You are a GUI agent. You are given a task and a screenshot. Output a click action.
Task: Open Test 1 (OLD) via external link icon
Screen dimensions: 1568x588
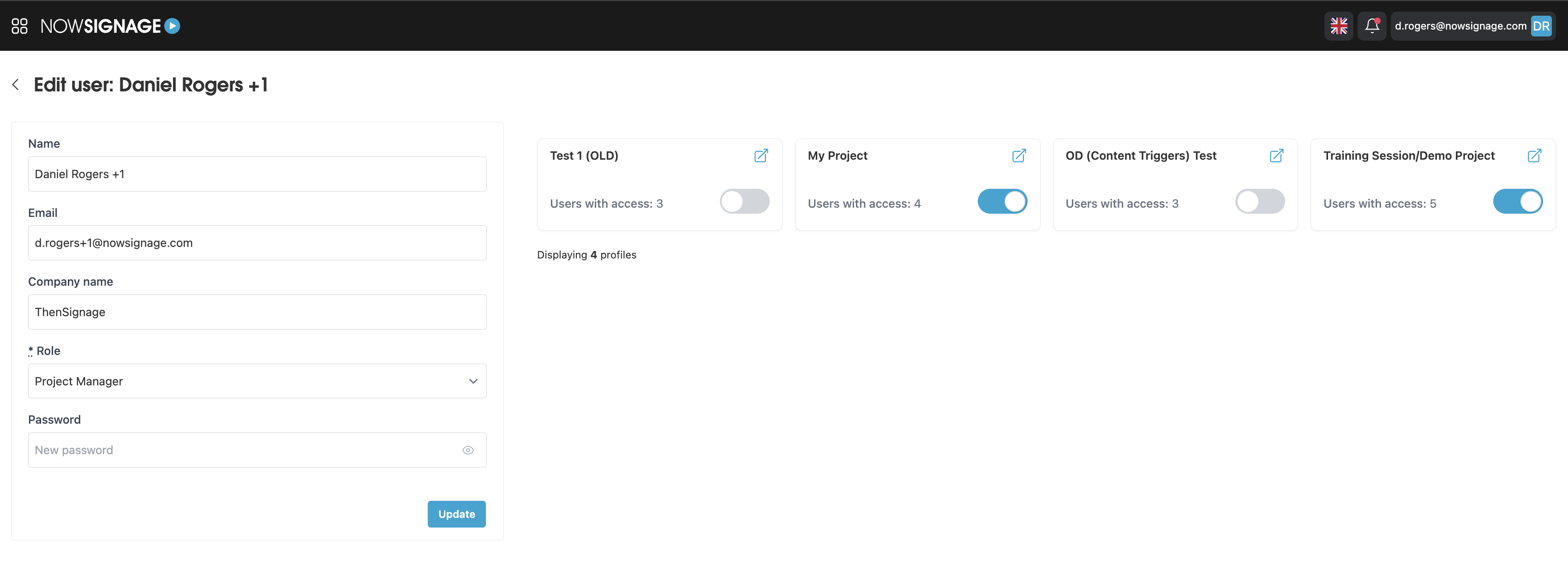(761, 156)
